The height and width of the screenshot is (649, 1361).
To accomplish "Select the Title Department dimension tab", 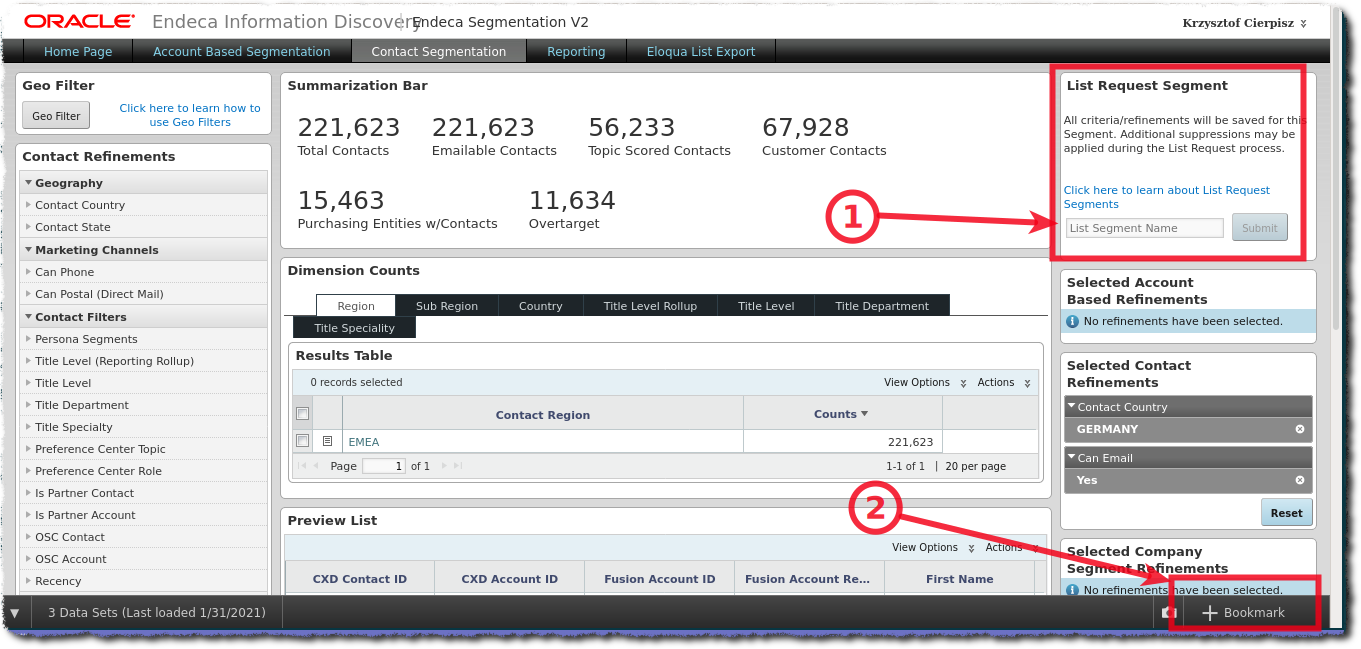I will tap(882, 306).
